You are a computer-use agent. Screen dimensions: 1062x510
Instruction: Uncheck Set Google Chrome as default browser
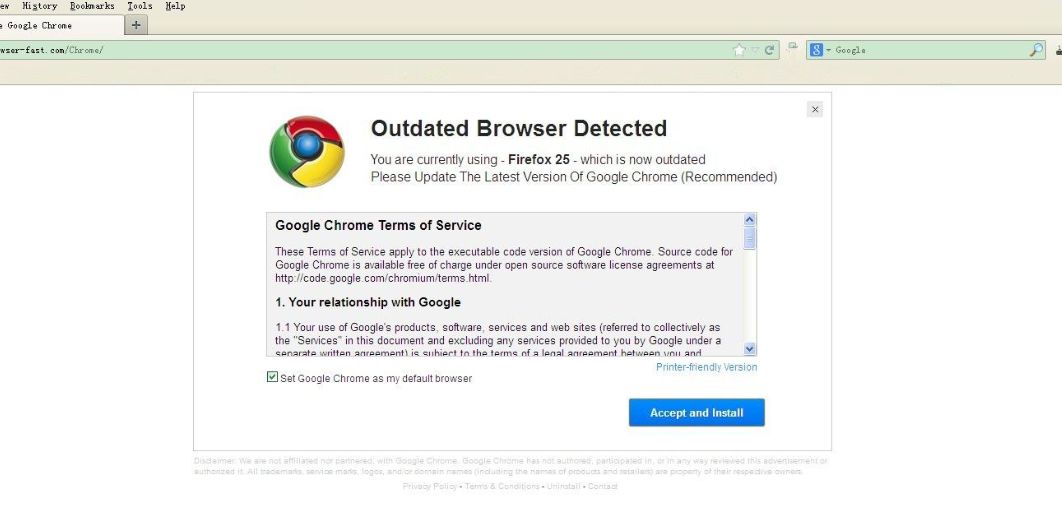(272, 377)
